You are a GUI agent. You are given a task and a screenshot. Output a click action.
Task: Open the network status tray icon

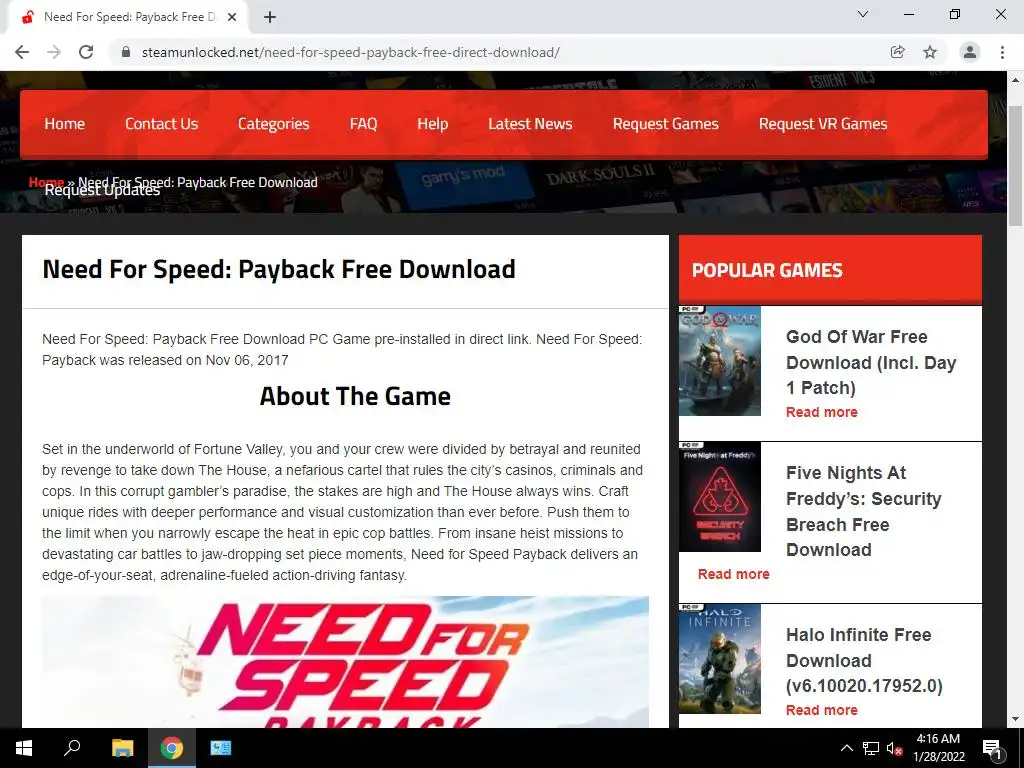pyautogui.click(x=871, y=748)
